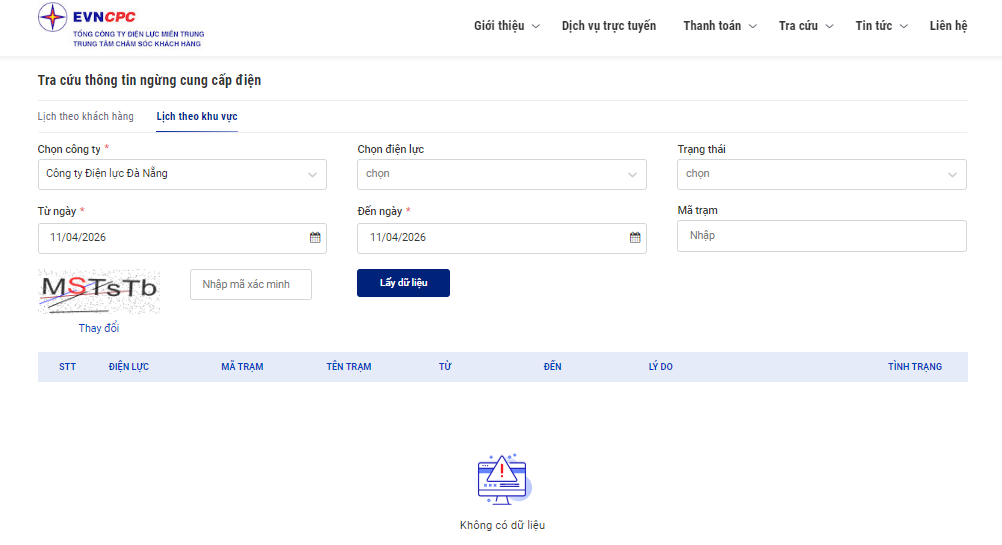Open calendar icon in Từ ngày field

coord(315,238)
